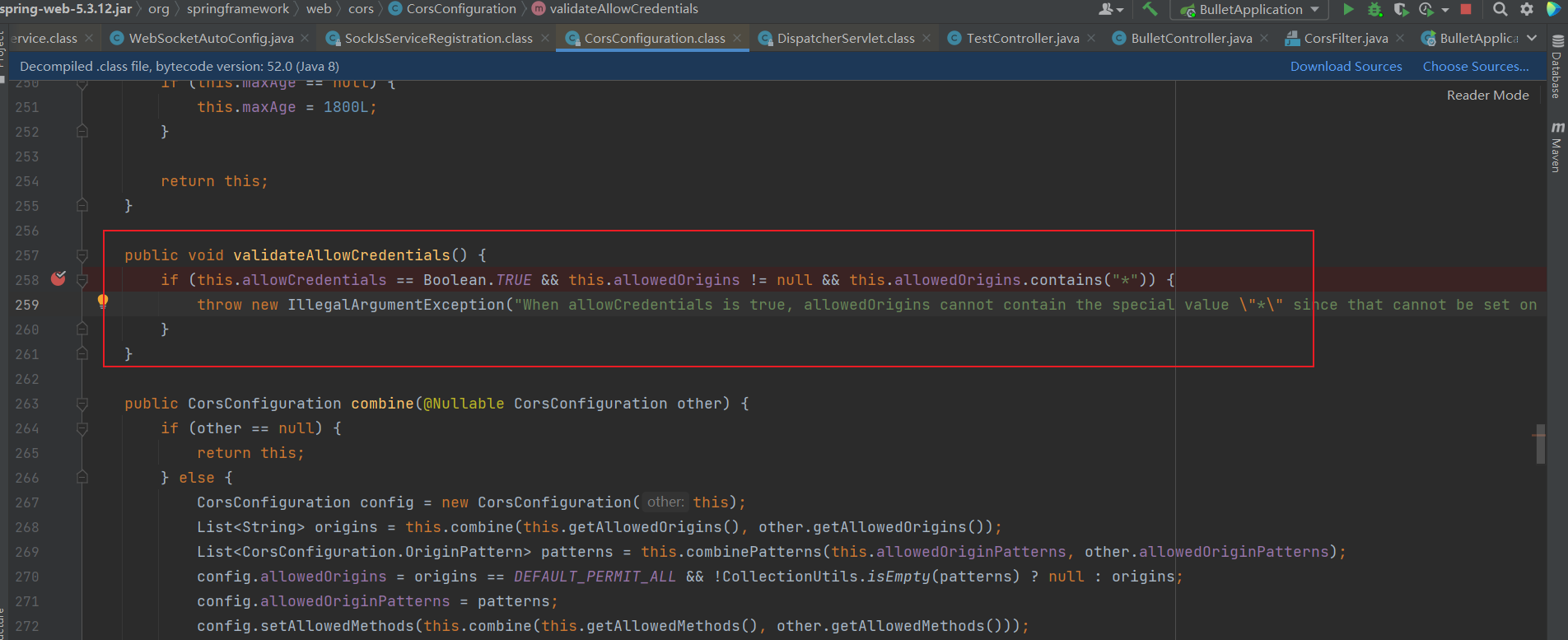The width and height of the screenshot is (1568, 640).
Task: Click IllegalArgumentException in line 259
Action: tap(396, 305)
